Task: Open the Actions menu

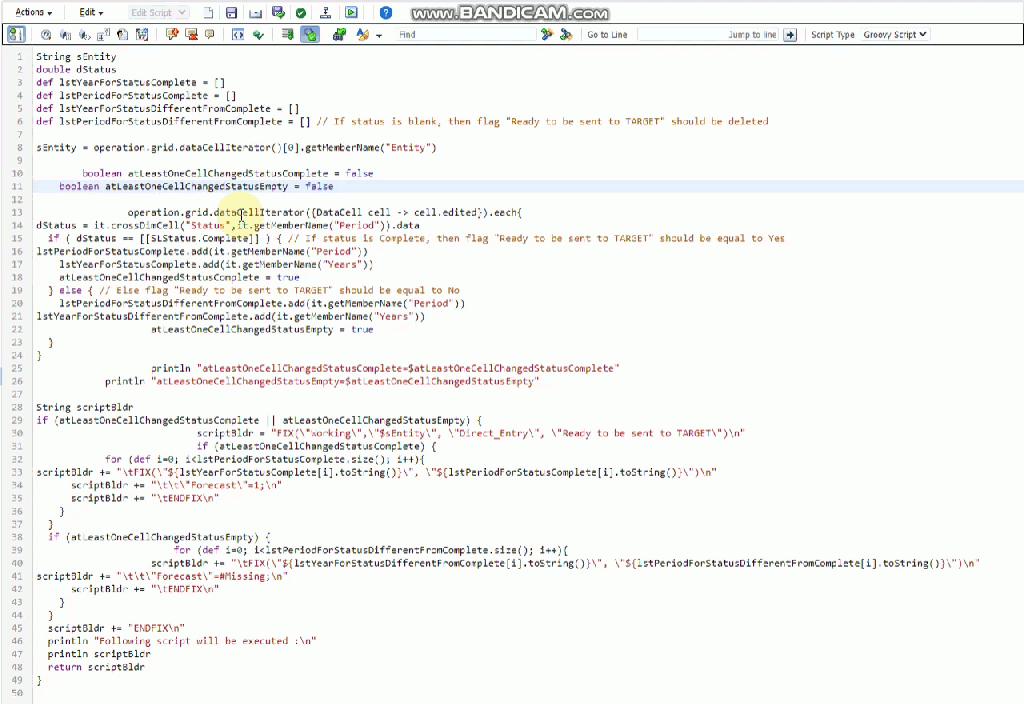Action: [x=34, y=13]
